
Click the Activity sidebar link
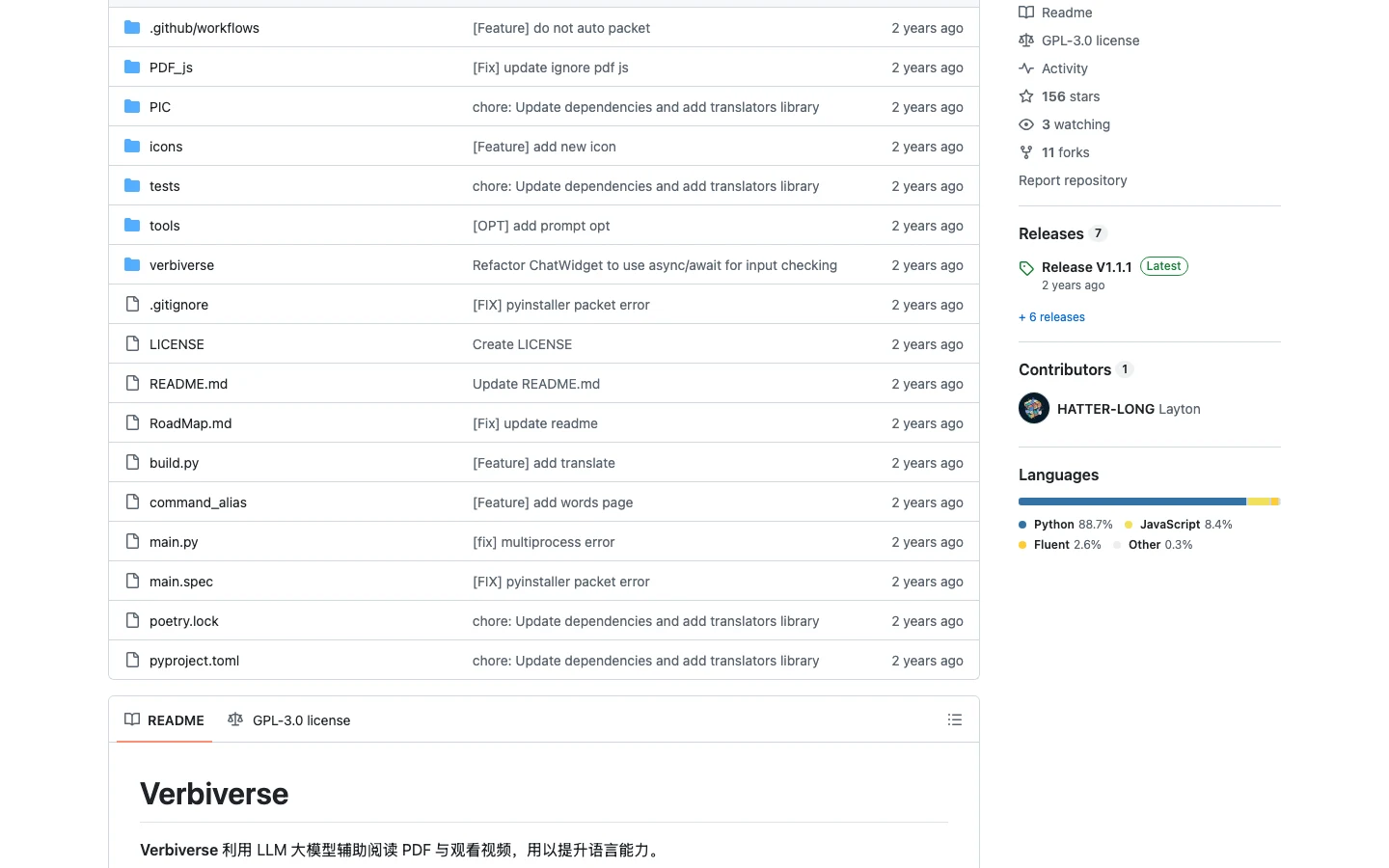pyautogui.click(x=1064, y=68)
